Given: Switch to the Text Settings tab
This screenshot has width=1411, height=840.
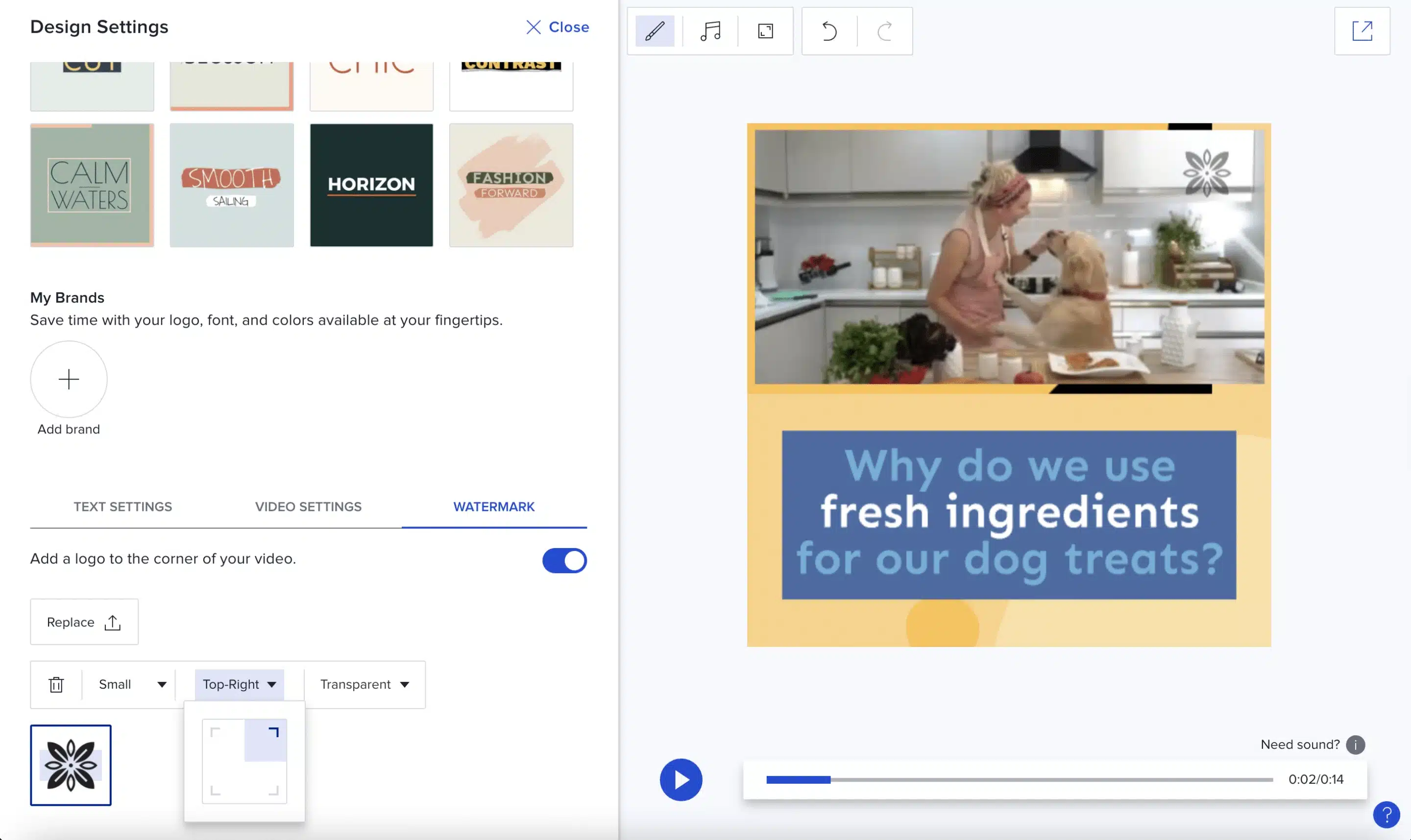Looking at the screenshot, I should coord(123,506).
